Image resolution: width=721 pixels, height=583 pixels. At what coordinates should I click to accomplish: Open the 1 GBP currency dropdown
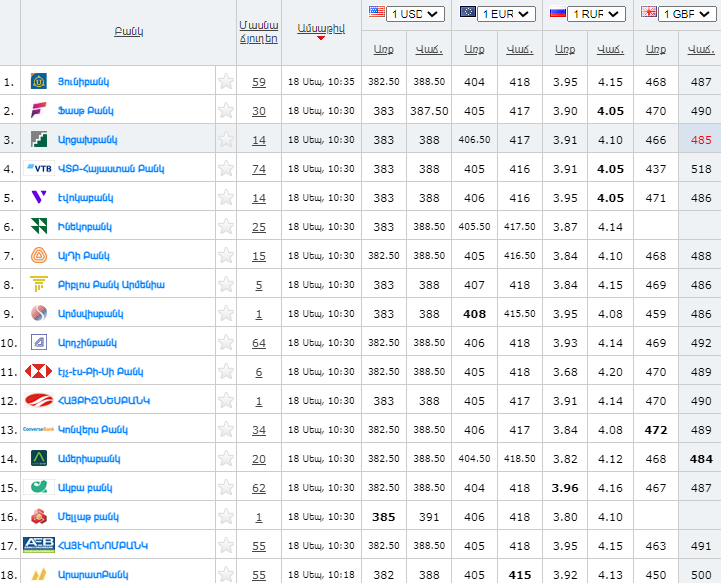pyautogui.click(x=687, y=14)
